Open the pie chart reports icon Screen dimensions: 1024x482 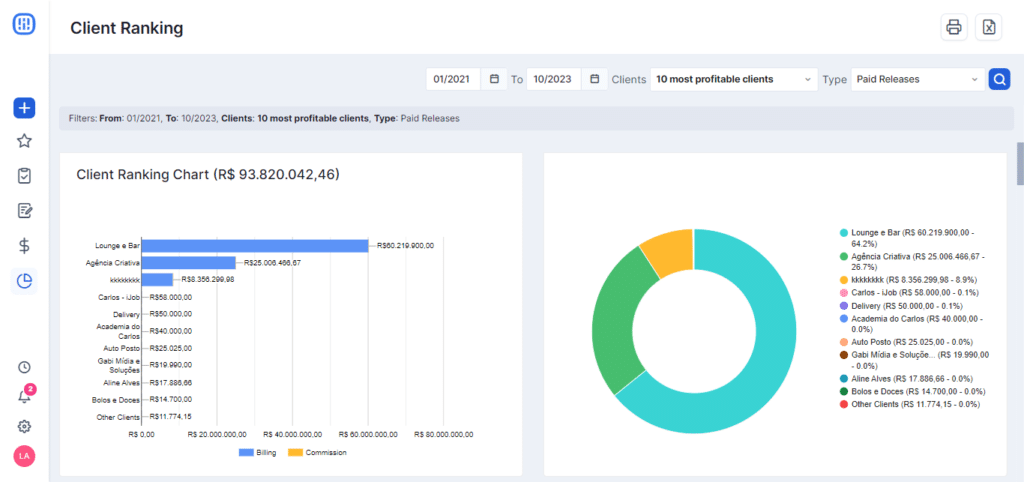point(24,281)
